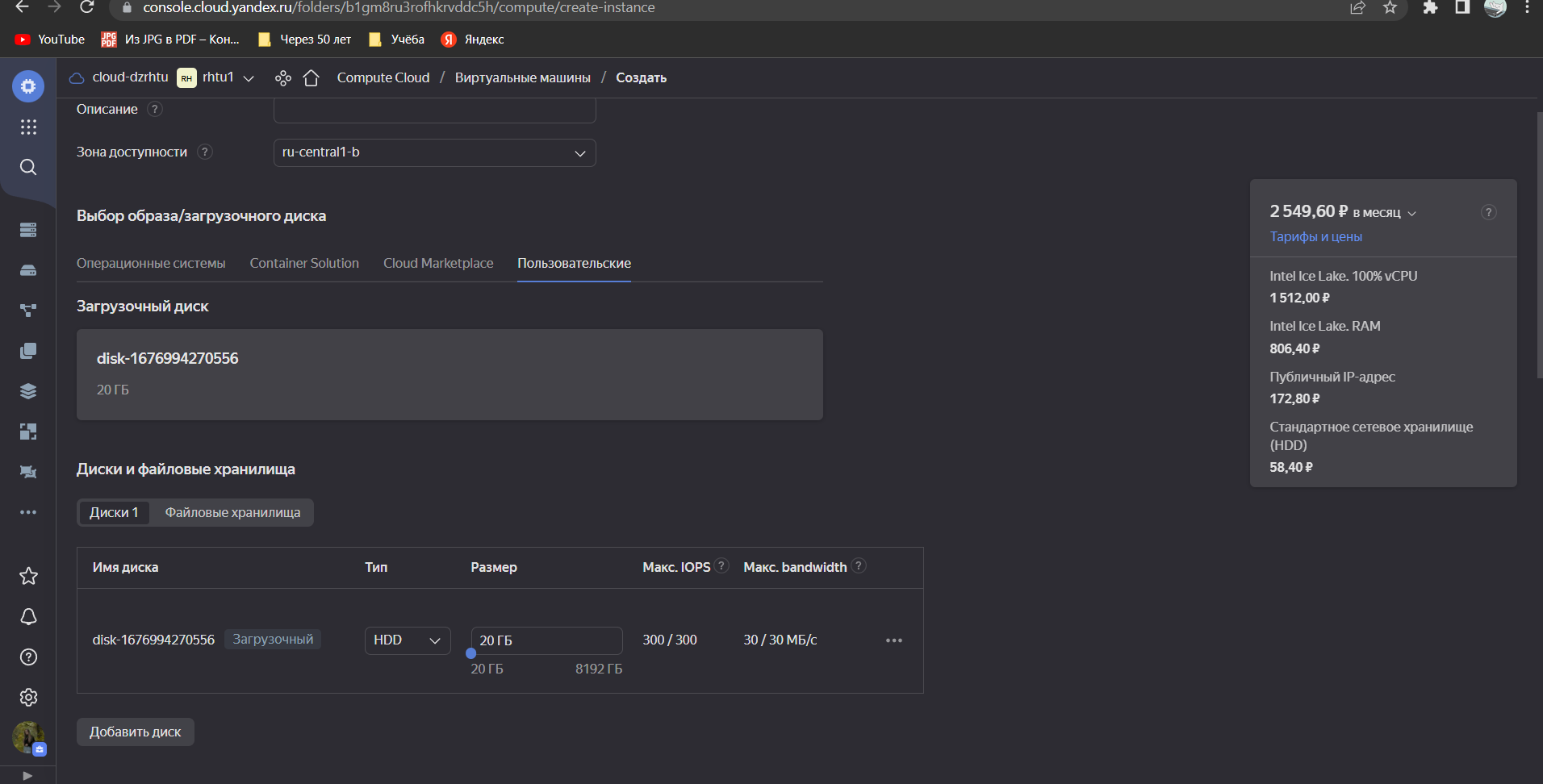Open favorites star icon in sidebar
1543x784 pixels.
28,576
